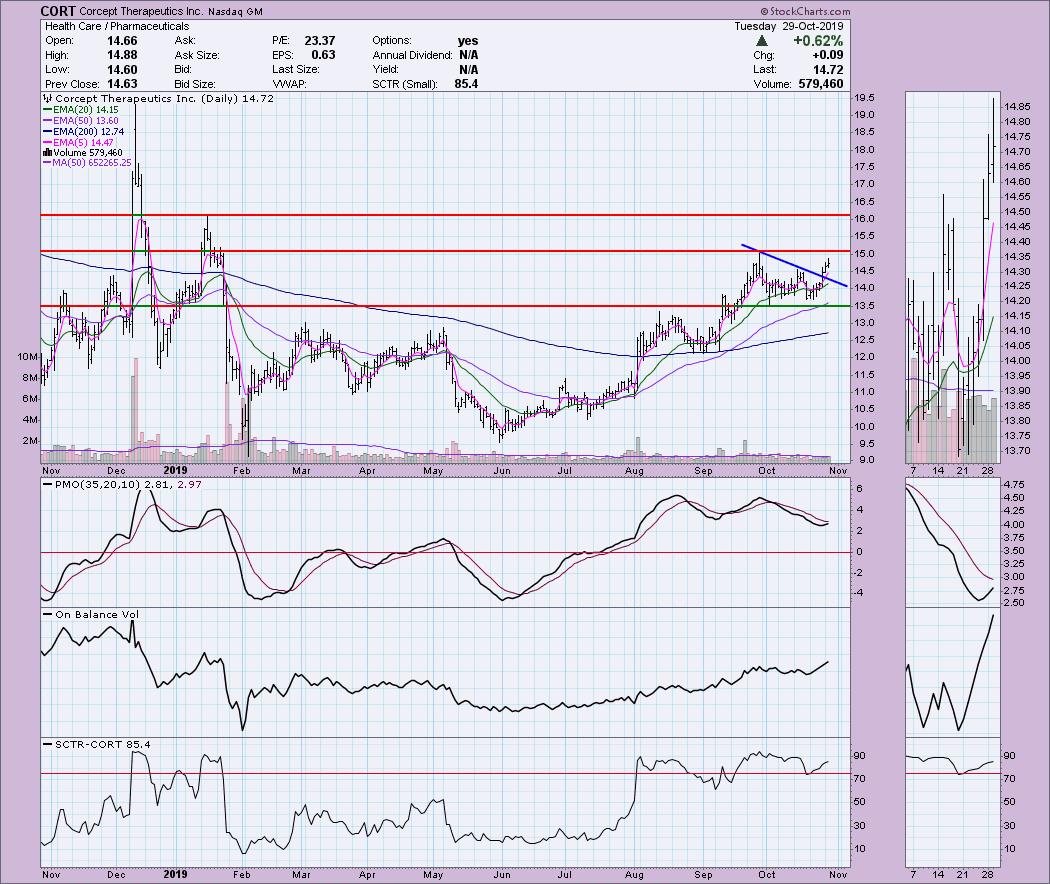Click the Last price value in the header
The height and width of the screenshot is (884, 1050).
[828, 70]
